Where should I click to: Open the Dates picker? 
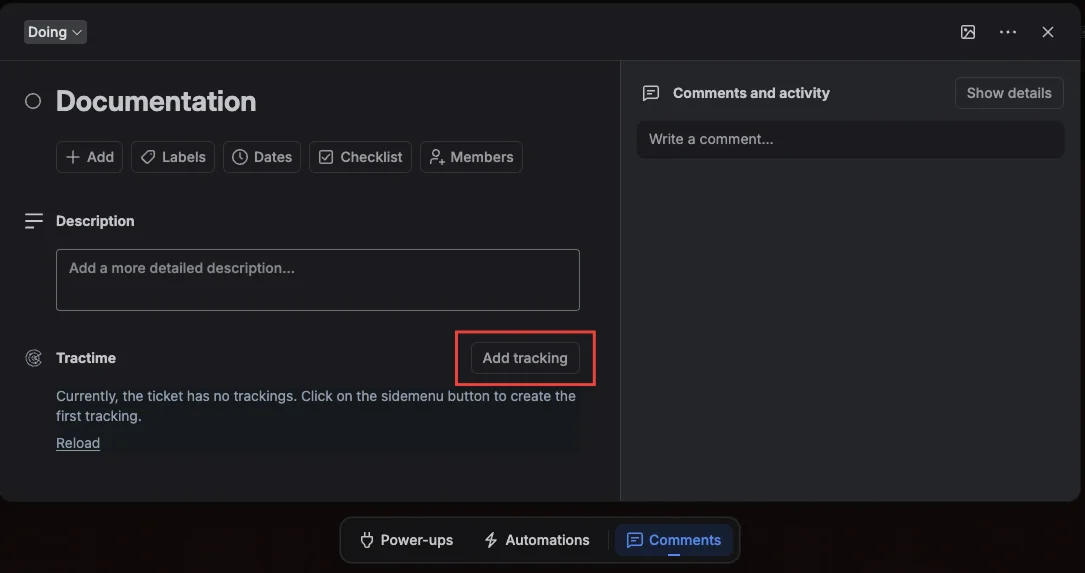[262, 157]
